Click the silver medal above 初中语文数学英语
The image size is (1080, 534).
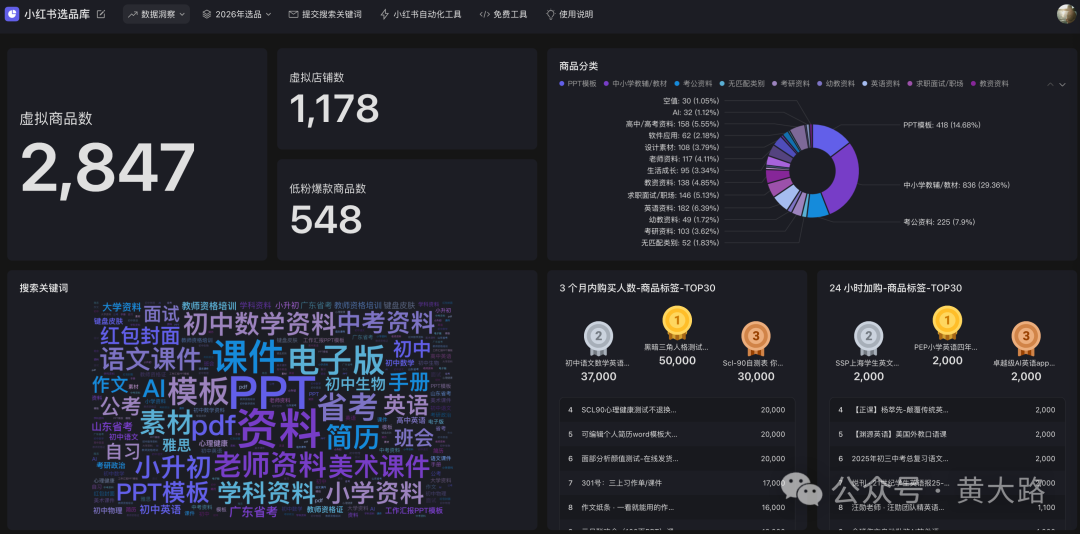598,336
